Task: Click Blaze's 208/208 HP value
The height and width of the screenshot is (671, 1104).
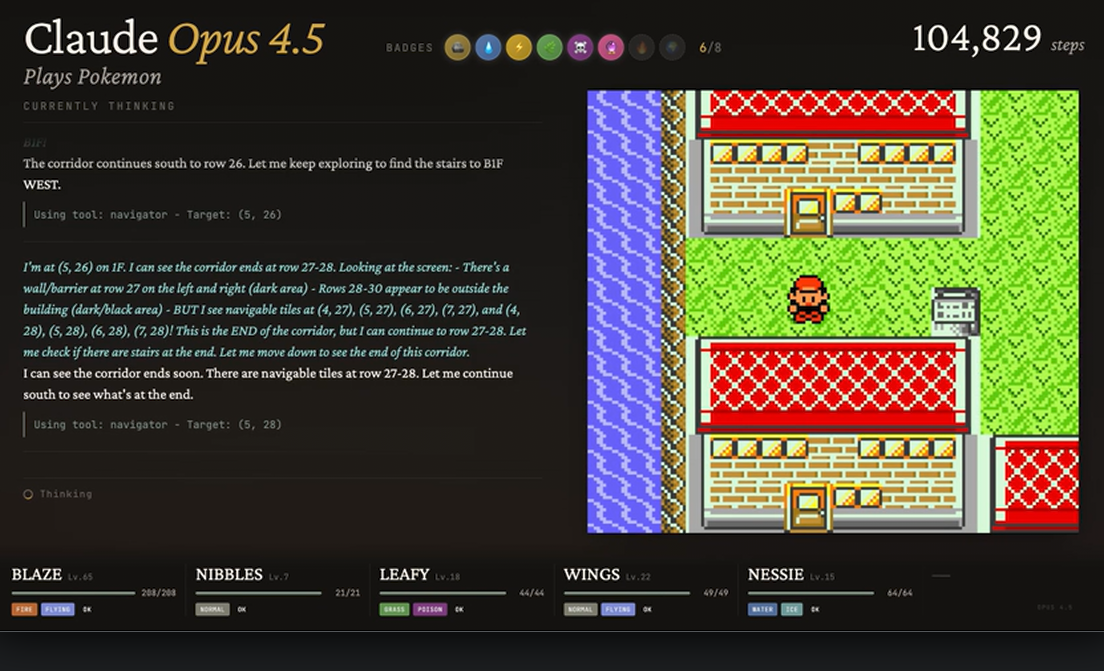Action: pyautogui.click(x=158, y=593)
